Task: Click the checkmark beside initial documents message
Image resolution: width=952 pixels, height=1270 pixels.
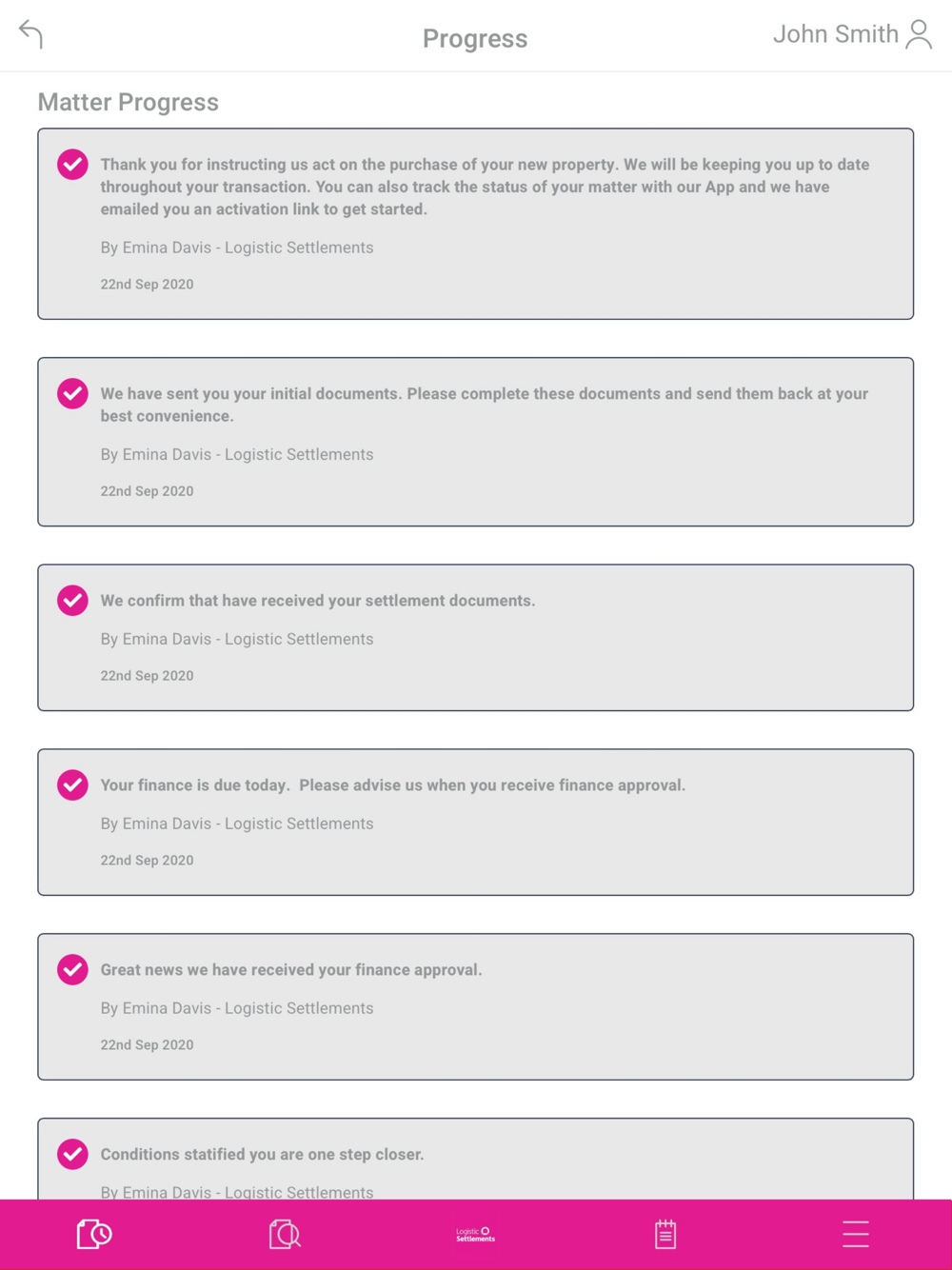Action: [72, 393]
